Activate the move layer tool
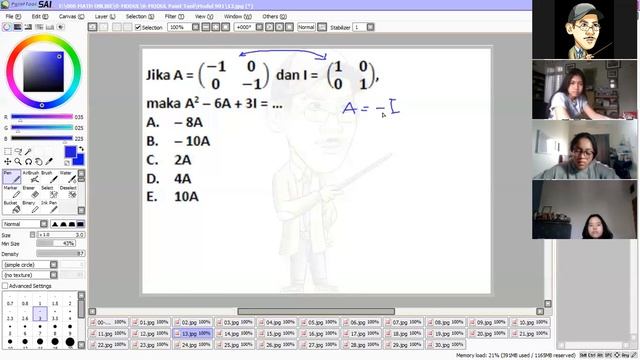 point(7,162)
